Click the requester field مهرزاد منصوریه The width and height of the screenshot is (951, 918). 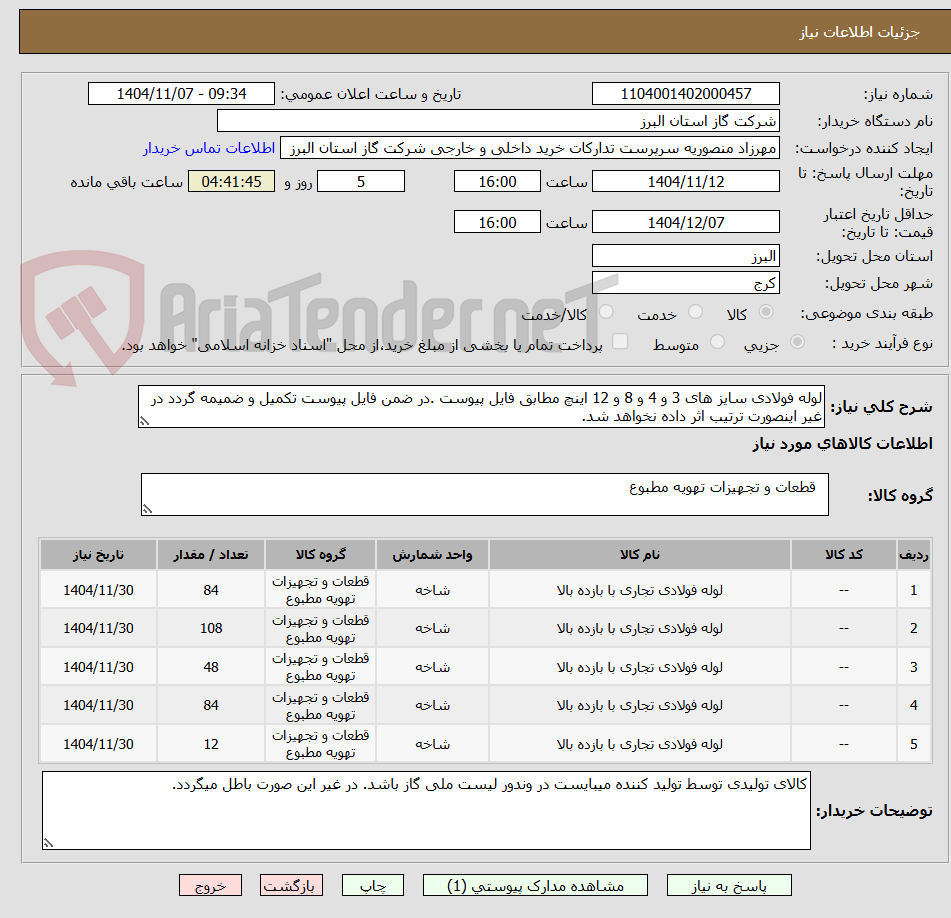[x=529, y=149]
